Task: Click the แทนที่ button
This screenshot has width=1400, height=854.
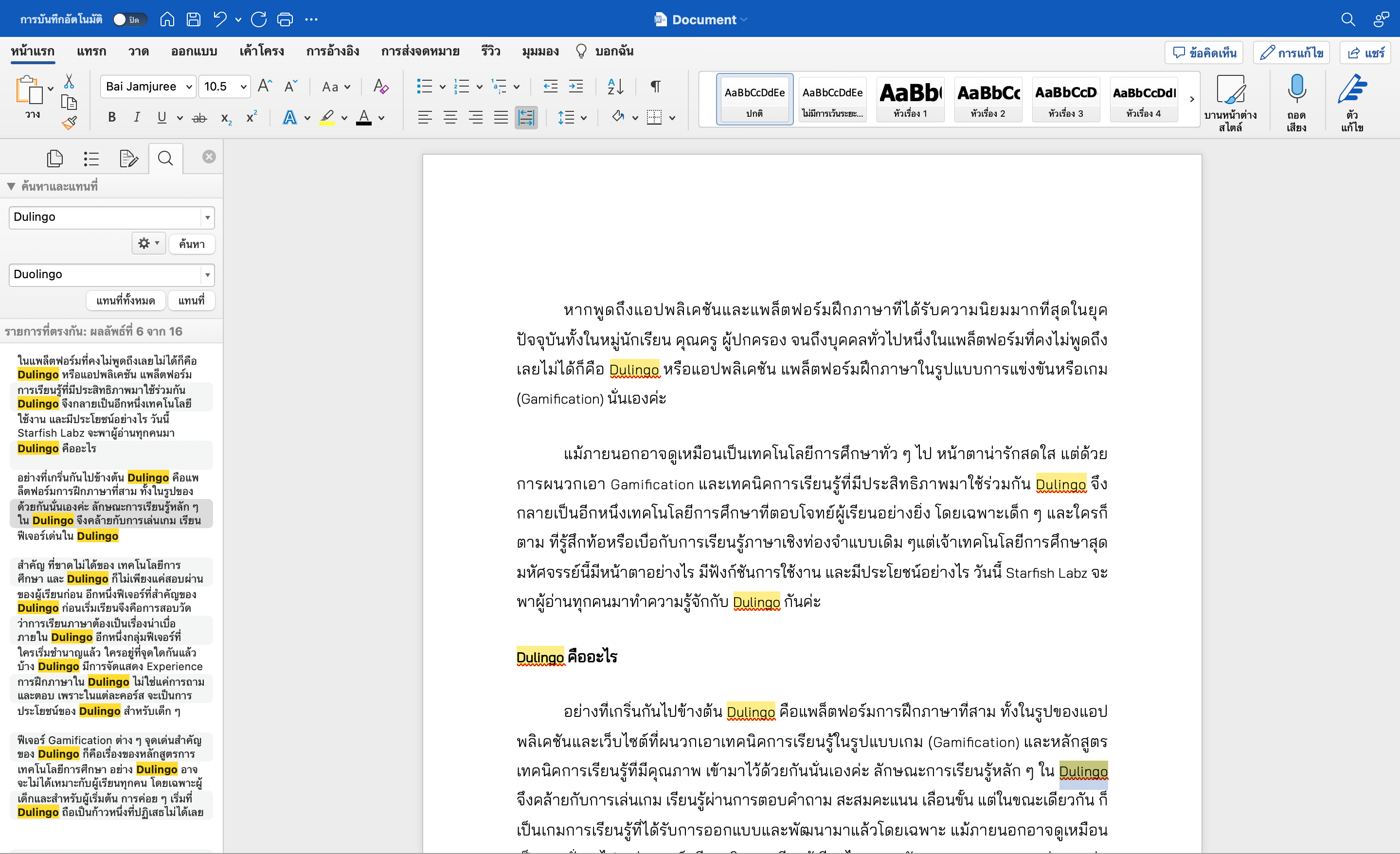Action: (192, 301)
